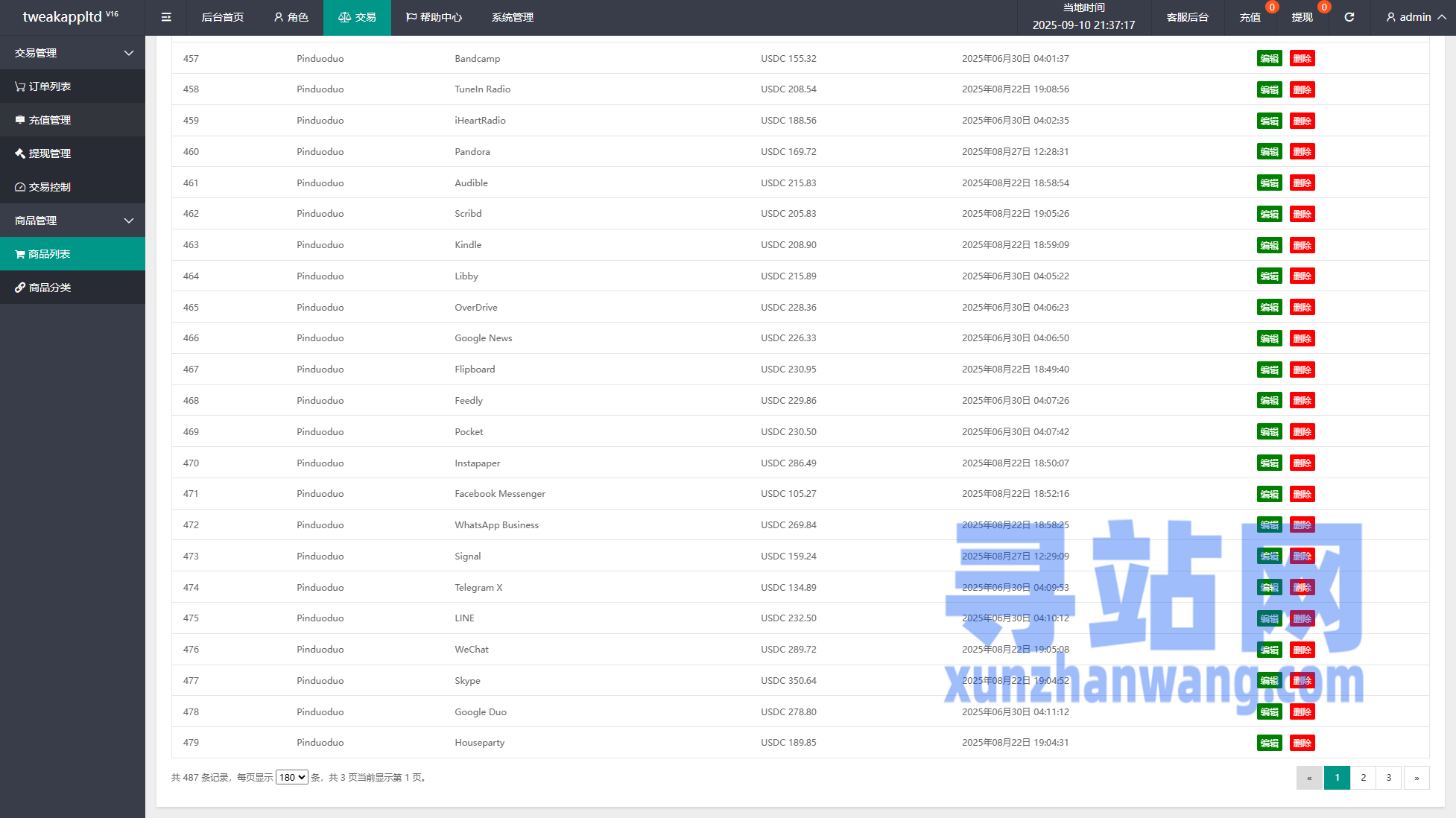Open the 角色 menu in the top bar
The height and width of the screenshot is (818, 1456).
pyautogui.click(x=291, y=17)
